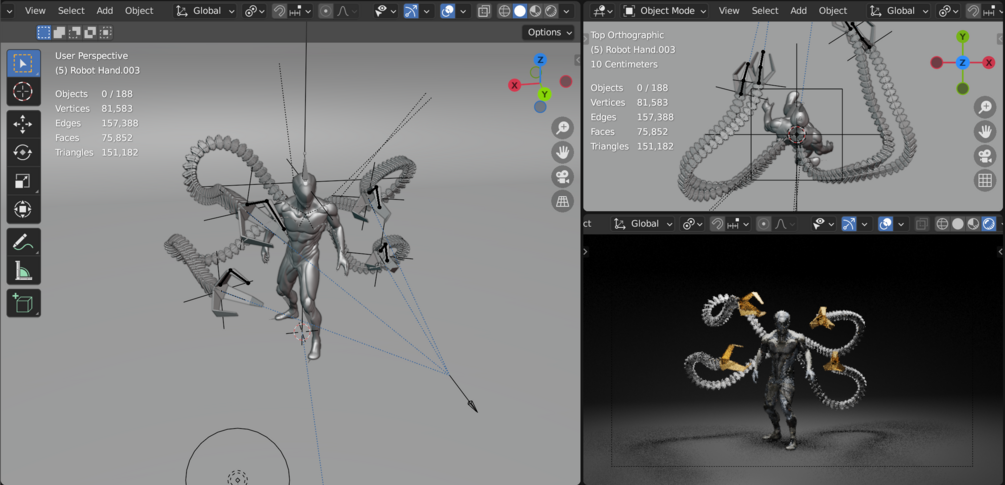The width and height of the screenshot is (1005, 485).
Task: Open View menu in left viewport
Action: click(35, 11)
